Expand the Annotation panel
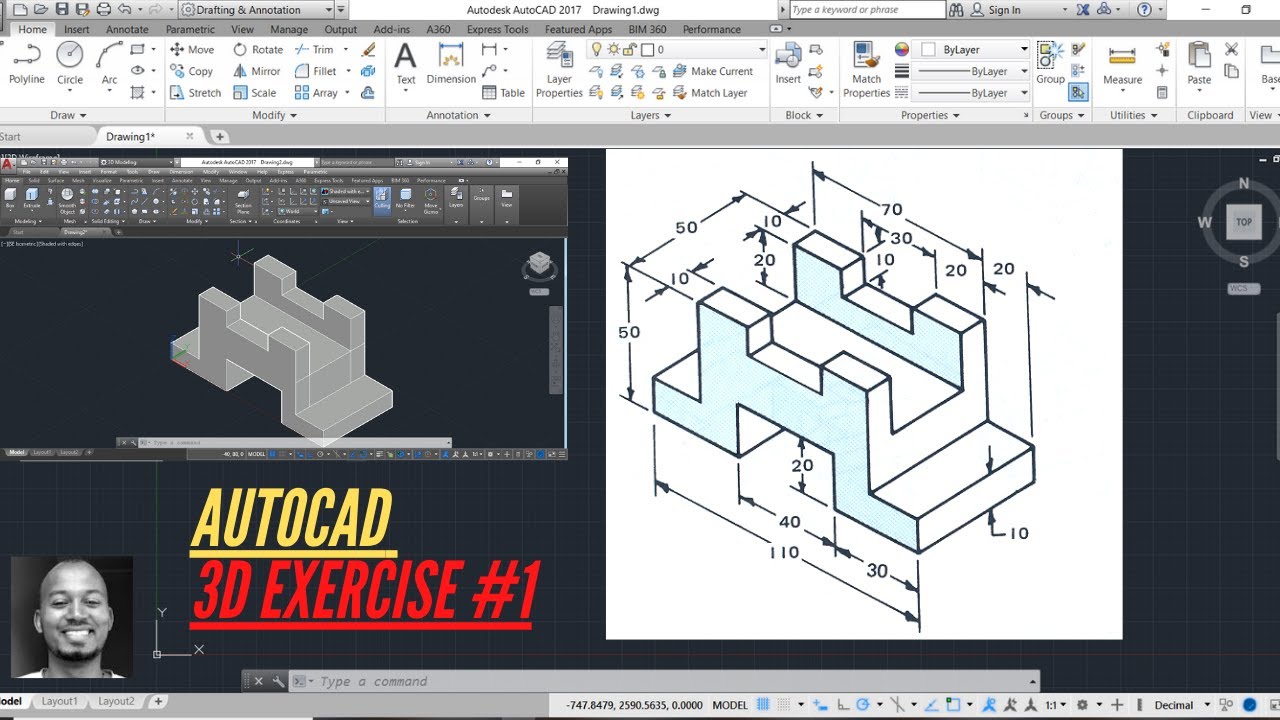This screenshot has width=1280, height=720. 458,115
